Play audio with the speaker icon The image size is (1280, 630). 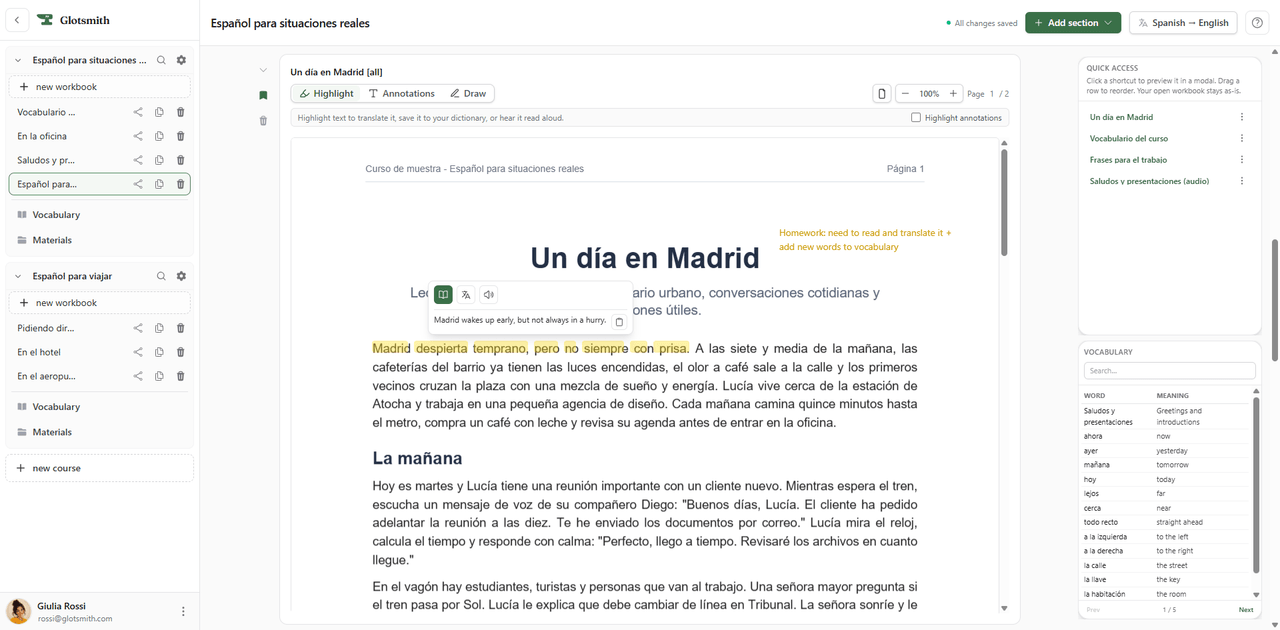[488, 294]
